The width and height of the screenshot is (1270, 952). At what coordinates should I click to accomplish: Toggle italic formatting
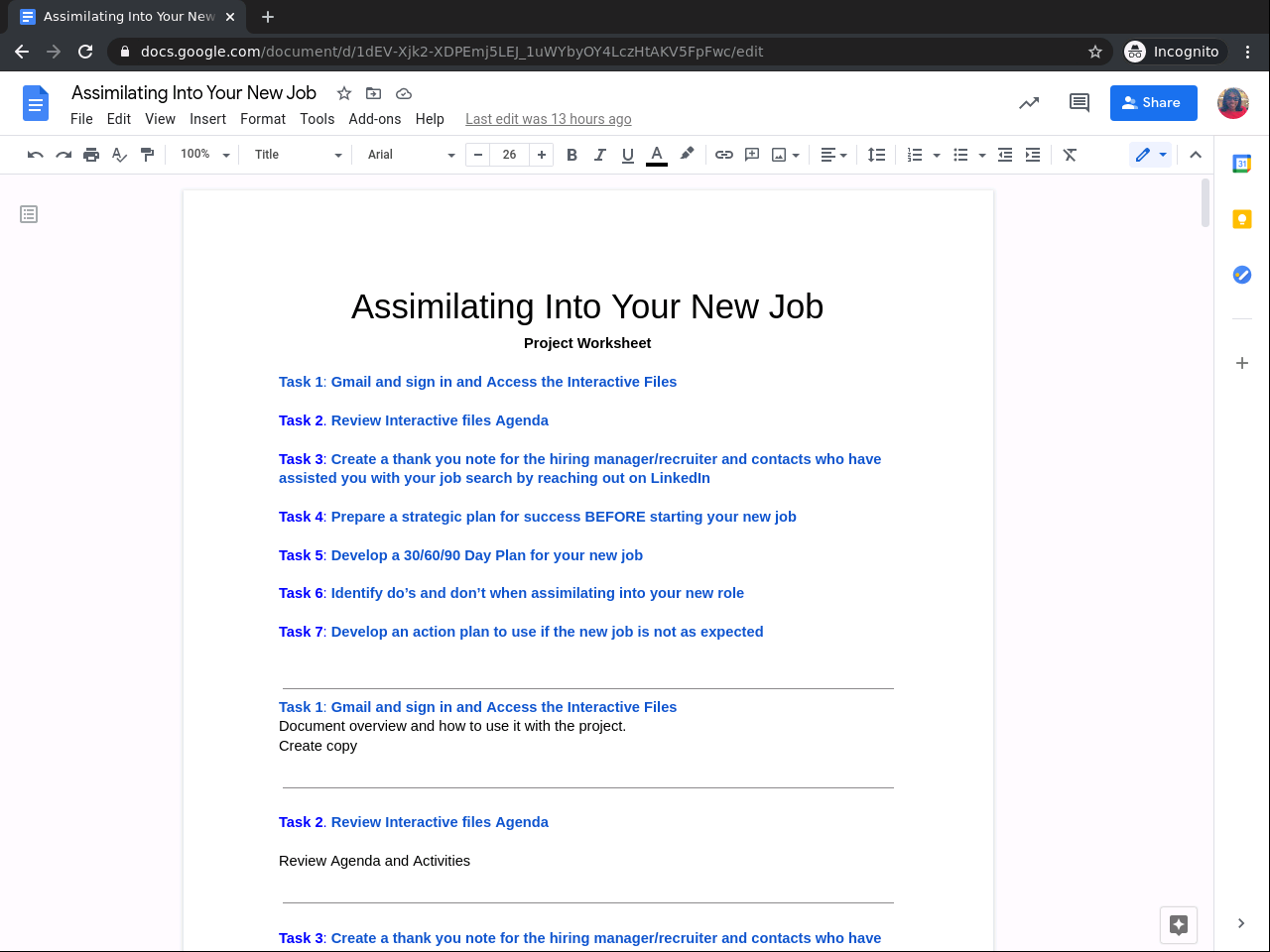pyautogui.click(x=599, y=155)
